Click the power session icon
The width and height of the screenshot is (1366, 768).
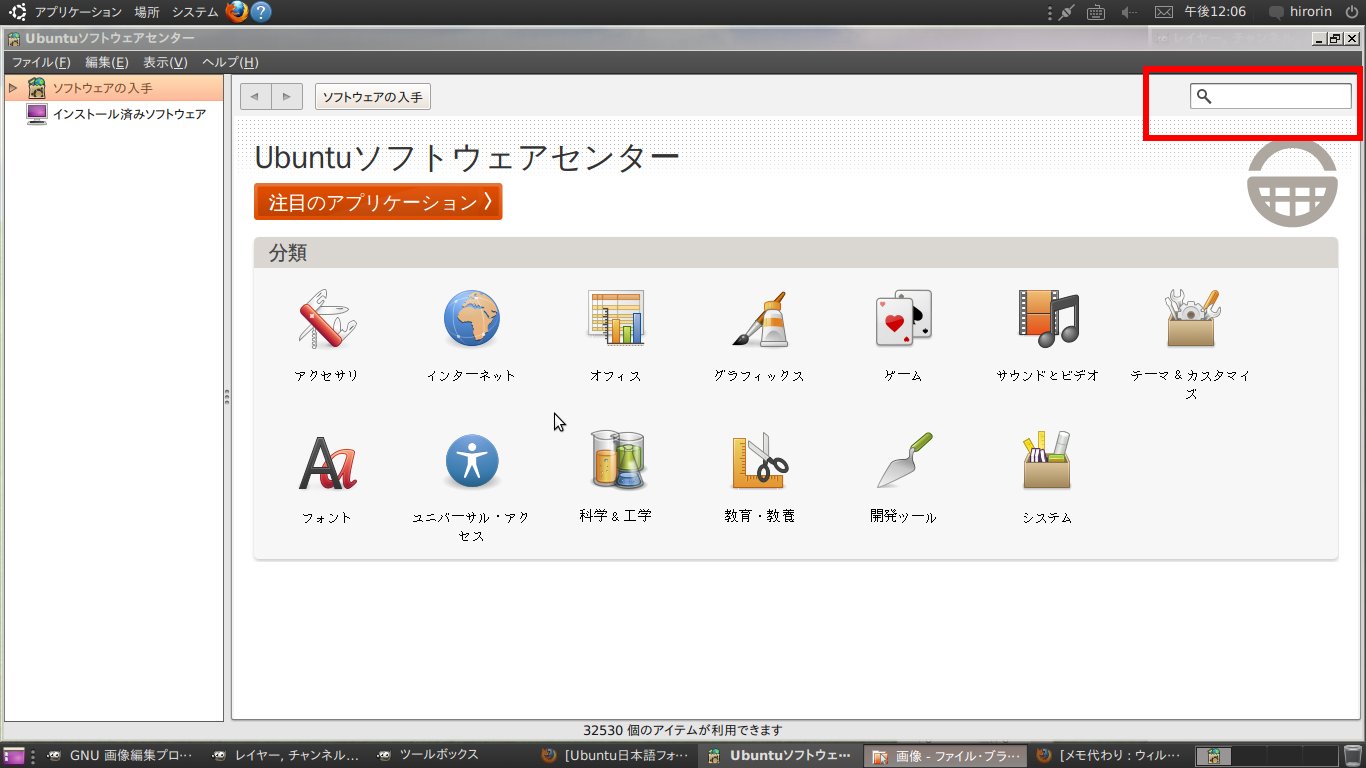pos(1352,12)
